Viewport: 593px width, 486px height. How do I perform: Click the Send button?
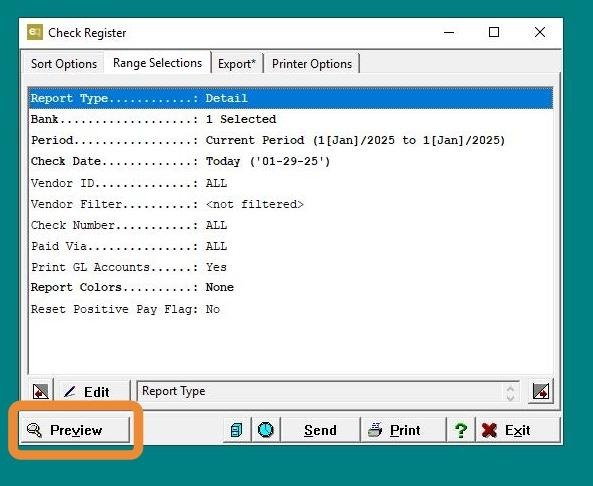pos(320,430)
